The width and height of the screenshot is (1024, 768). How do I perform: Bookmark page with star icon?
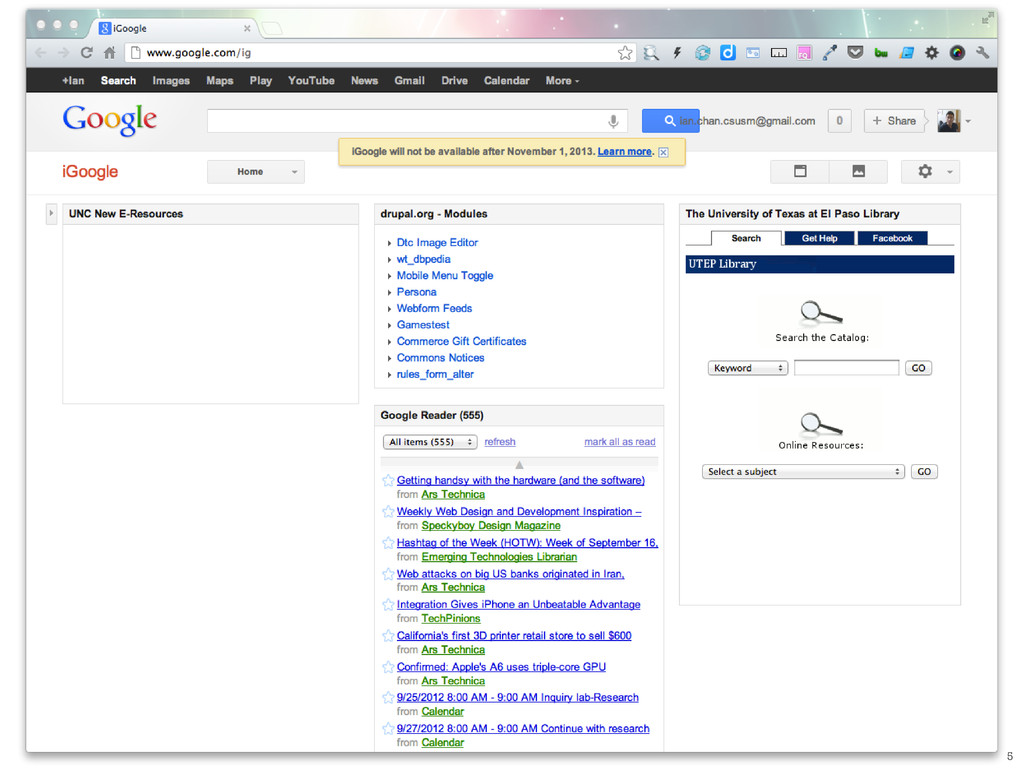click(625, 53)
